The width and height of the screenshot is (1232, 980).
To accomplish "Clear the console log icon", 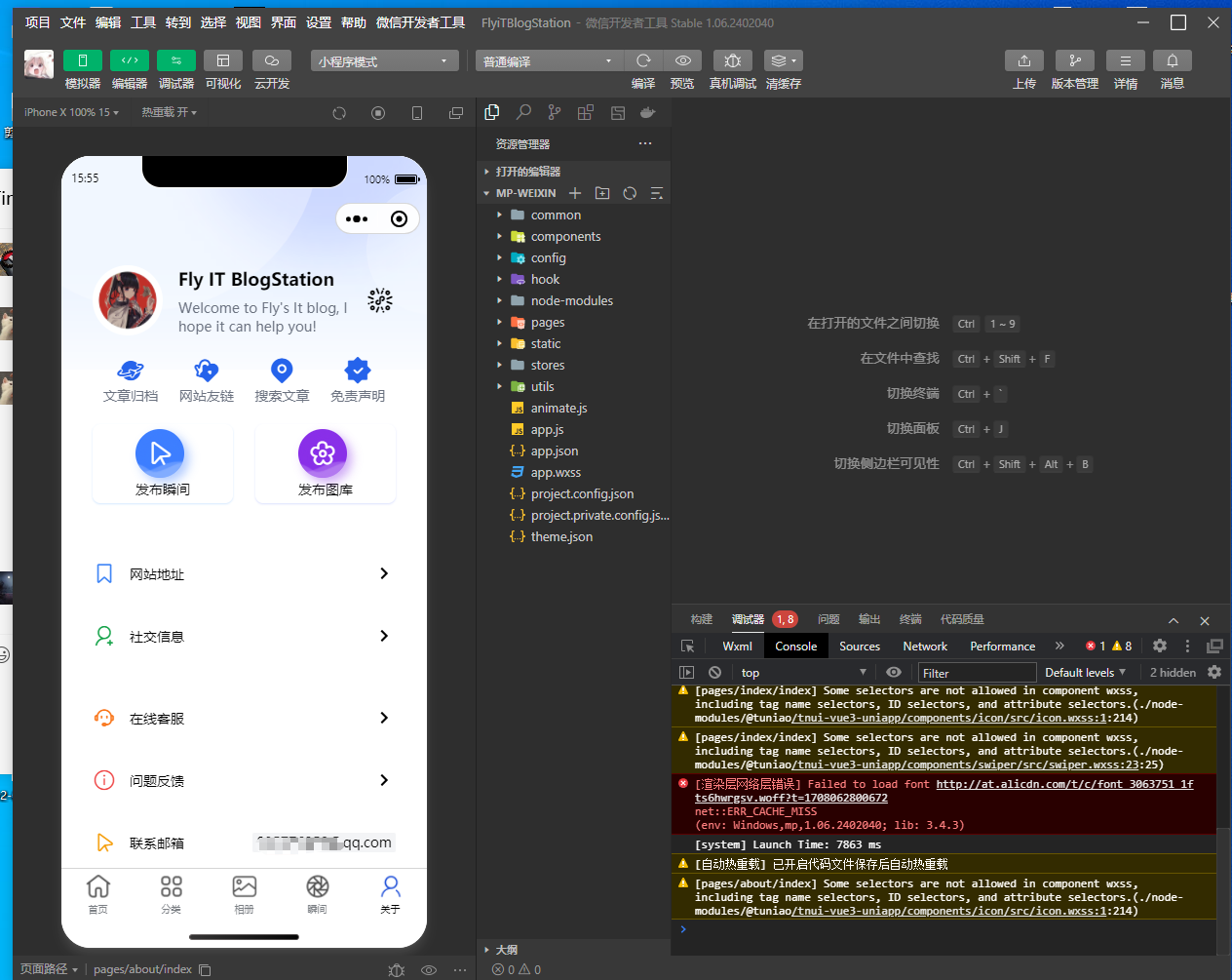I will pos(714,672).
